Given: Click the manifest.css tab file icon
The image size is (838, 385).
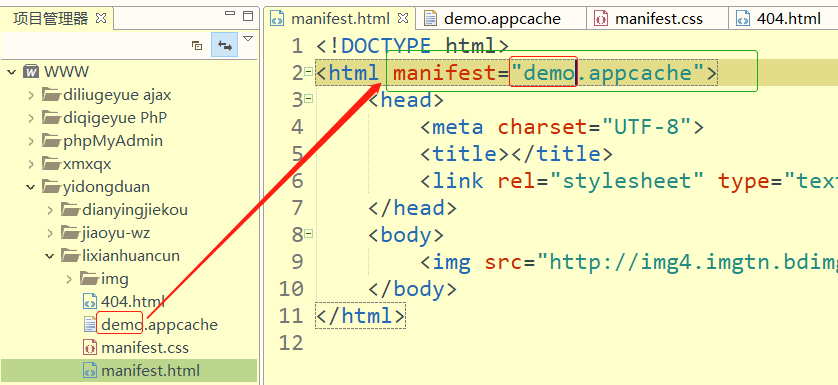Looking at the screenshot, I should (601, 19).
